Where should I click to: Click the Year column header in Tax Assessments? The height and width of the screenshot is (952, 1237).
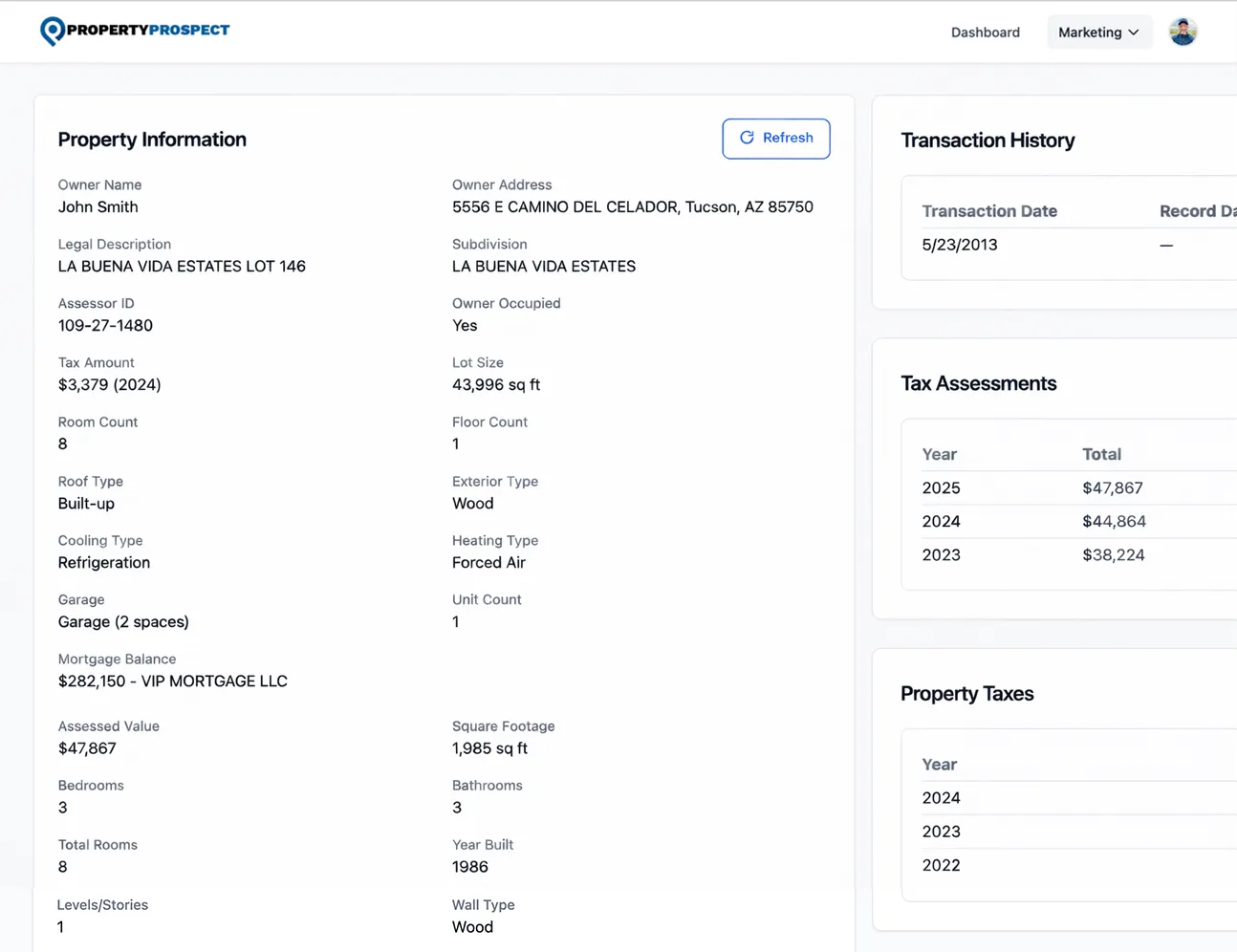939,454
